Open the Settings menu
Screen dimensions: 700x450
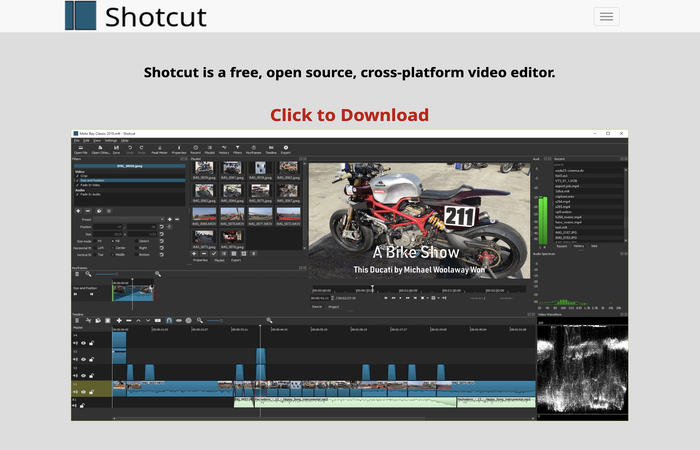coord(110,140)
